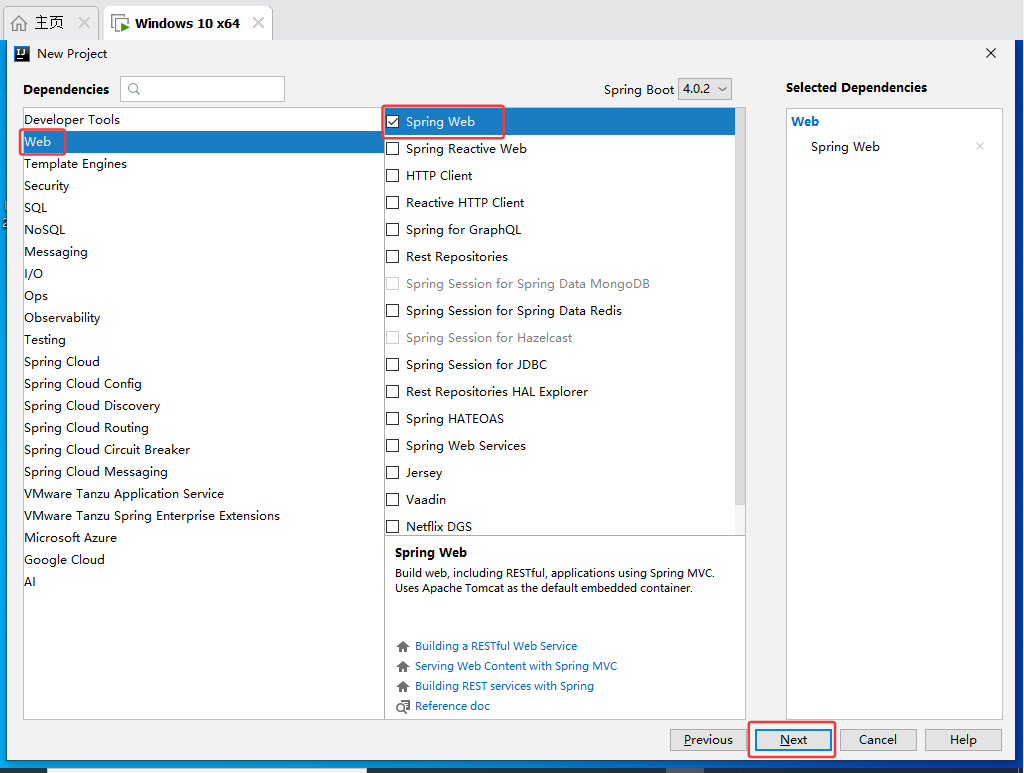Uncheck the Spring Web checkbox
This screenshot has width=1024, height=773.
(x=392, y=121)
